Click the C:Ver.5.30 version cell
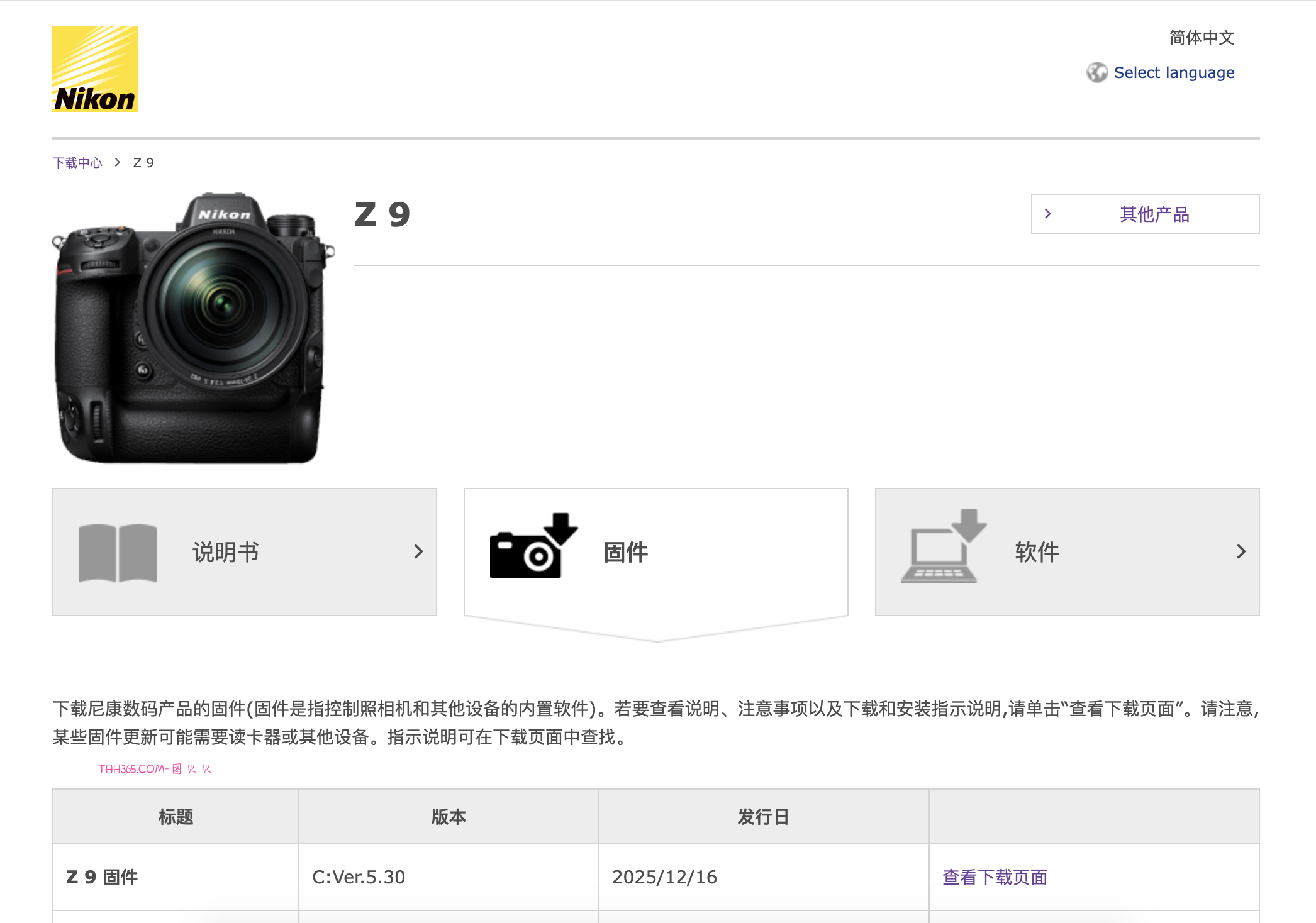 [359, 876]
